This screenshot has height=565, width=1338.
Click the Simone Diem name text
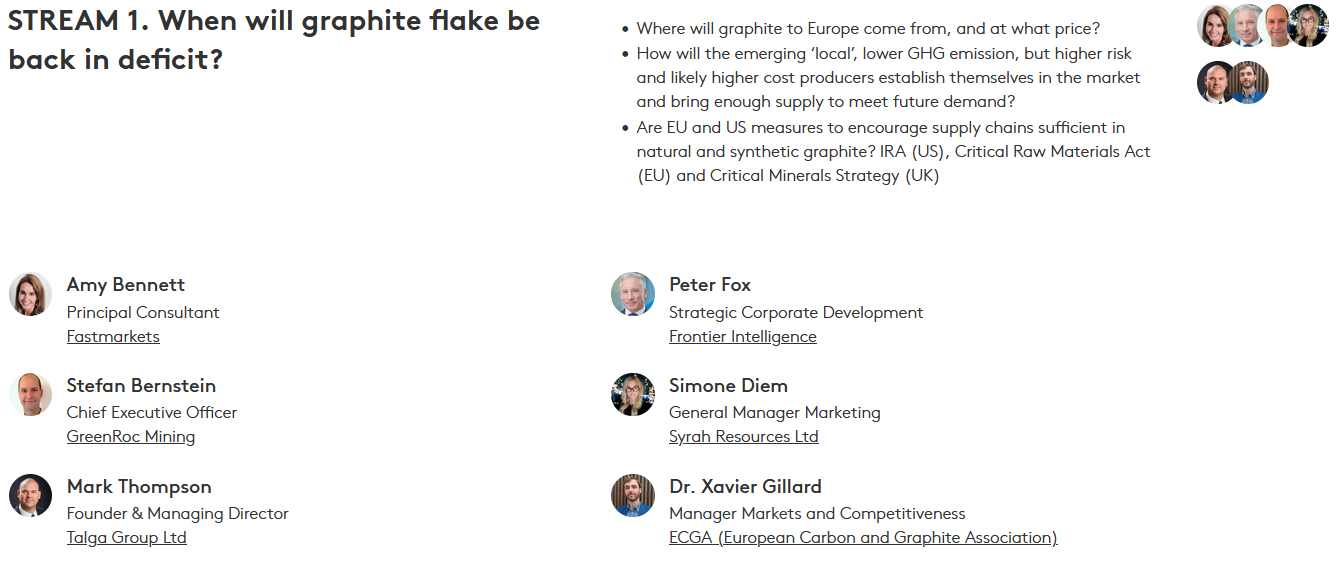click(x=728, y=386)
